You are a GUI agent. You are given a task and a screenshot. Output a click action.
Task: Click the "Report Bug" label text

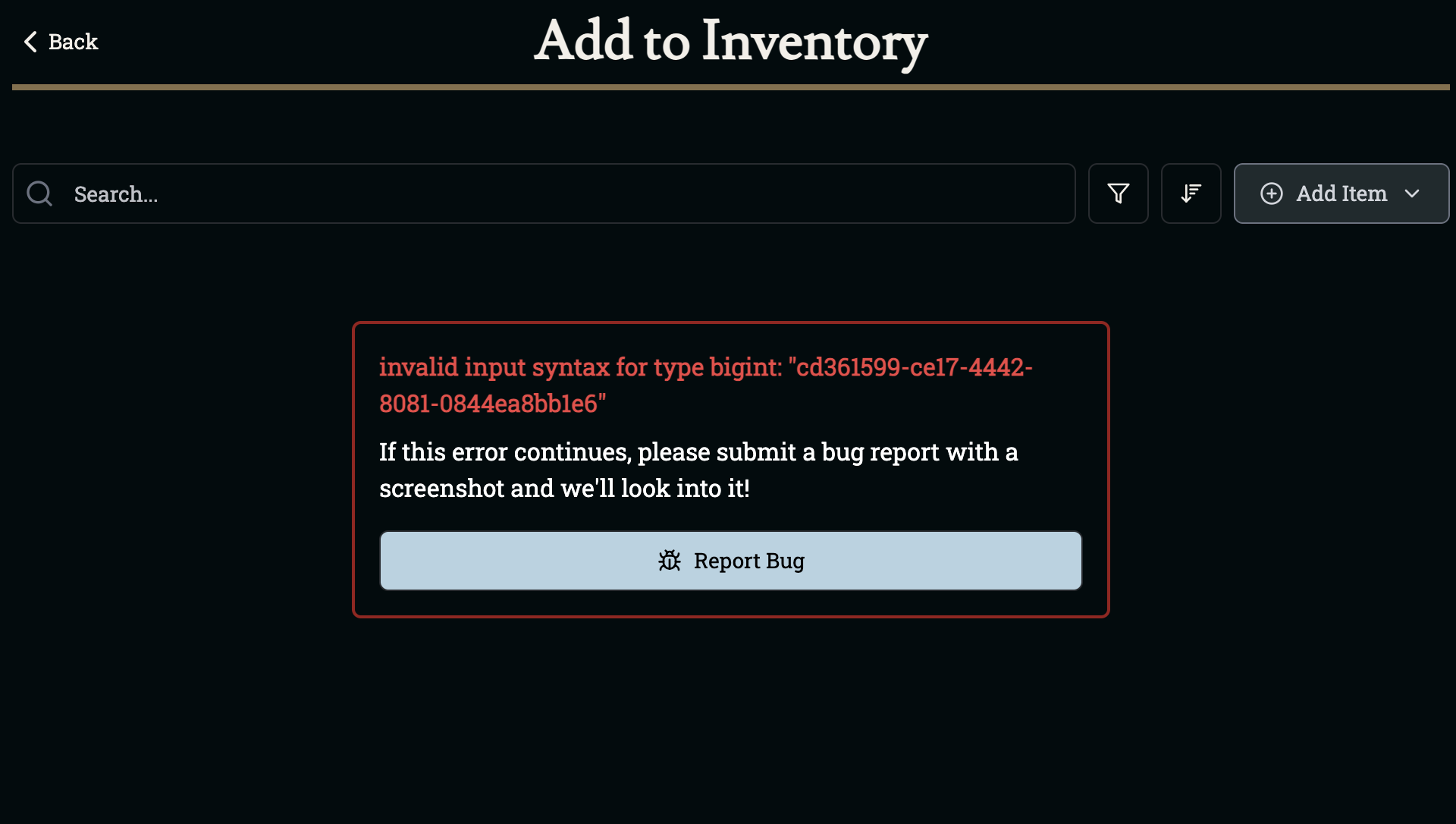click(748, 561)
